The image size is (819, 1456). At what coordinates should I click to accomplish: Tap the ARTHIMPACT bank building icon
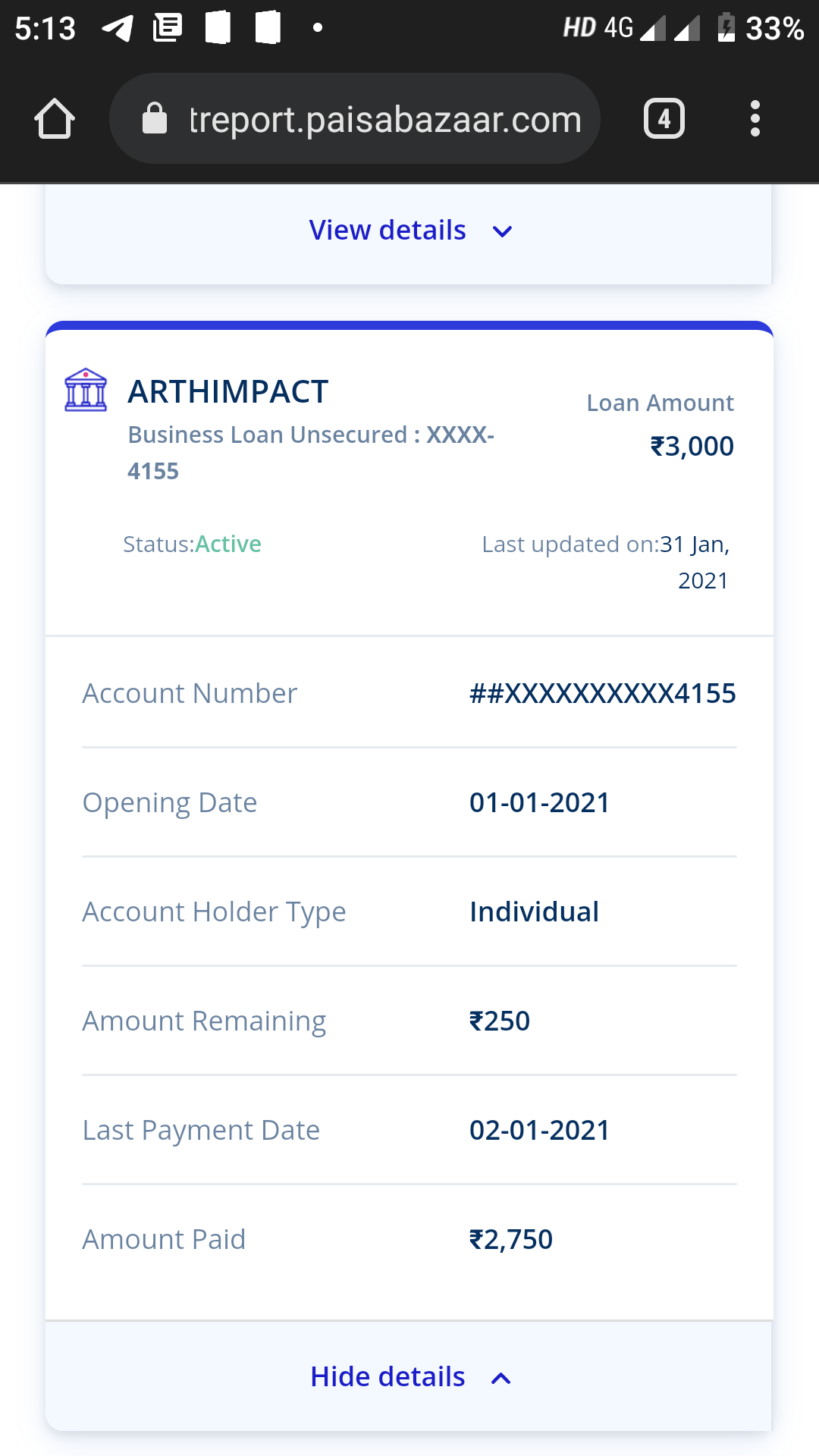point(86,391)
